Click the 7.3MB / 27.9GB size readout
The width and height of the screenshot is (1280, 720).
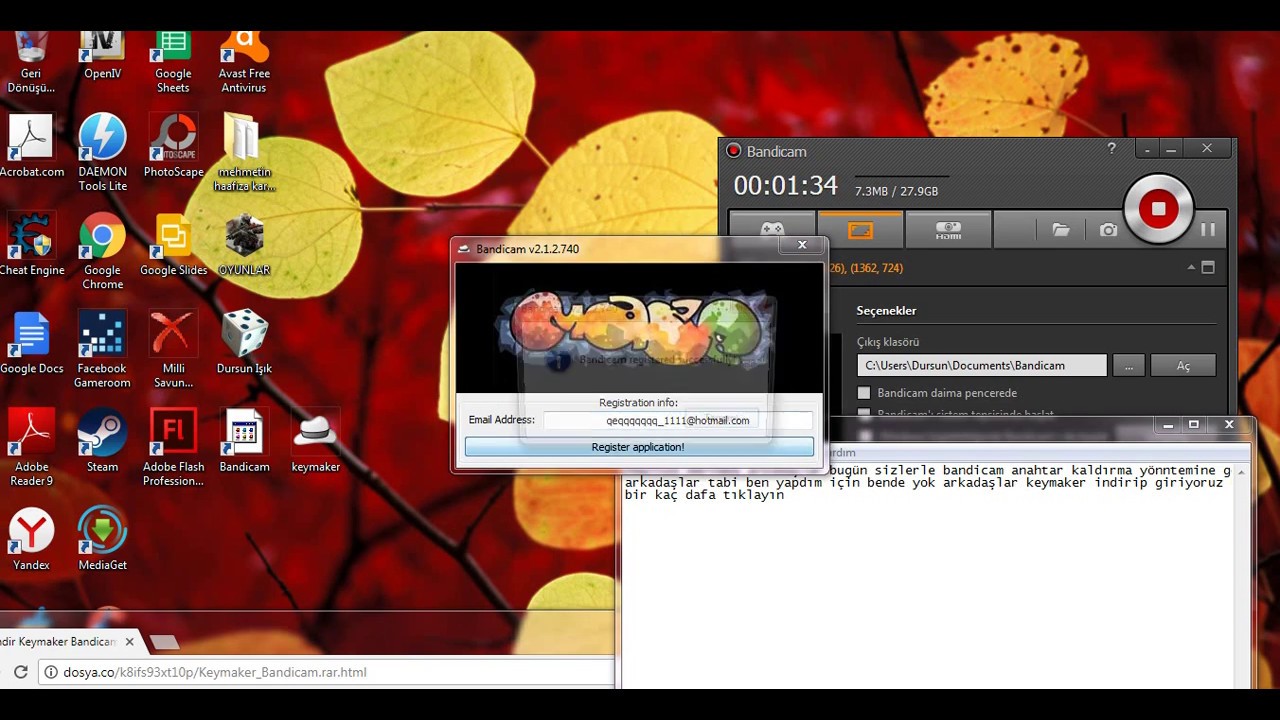tap(896, 191)
